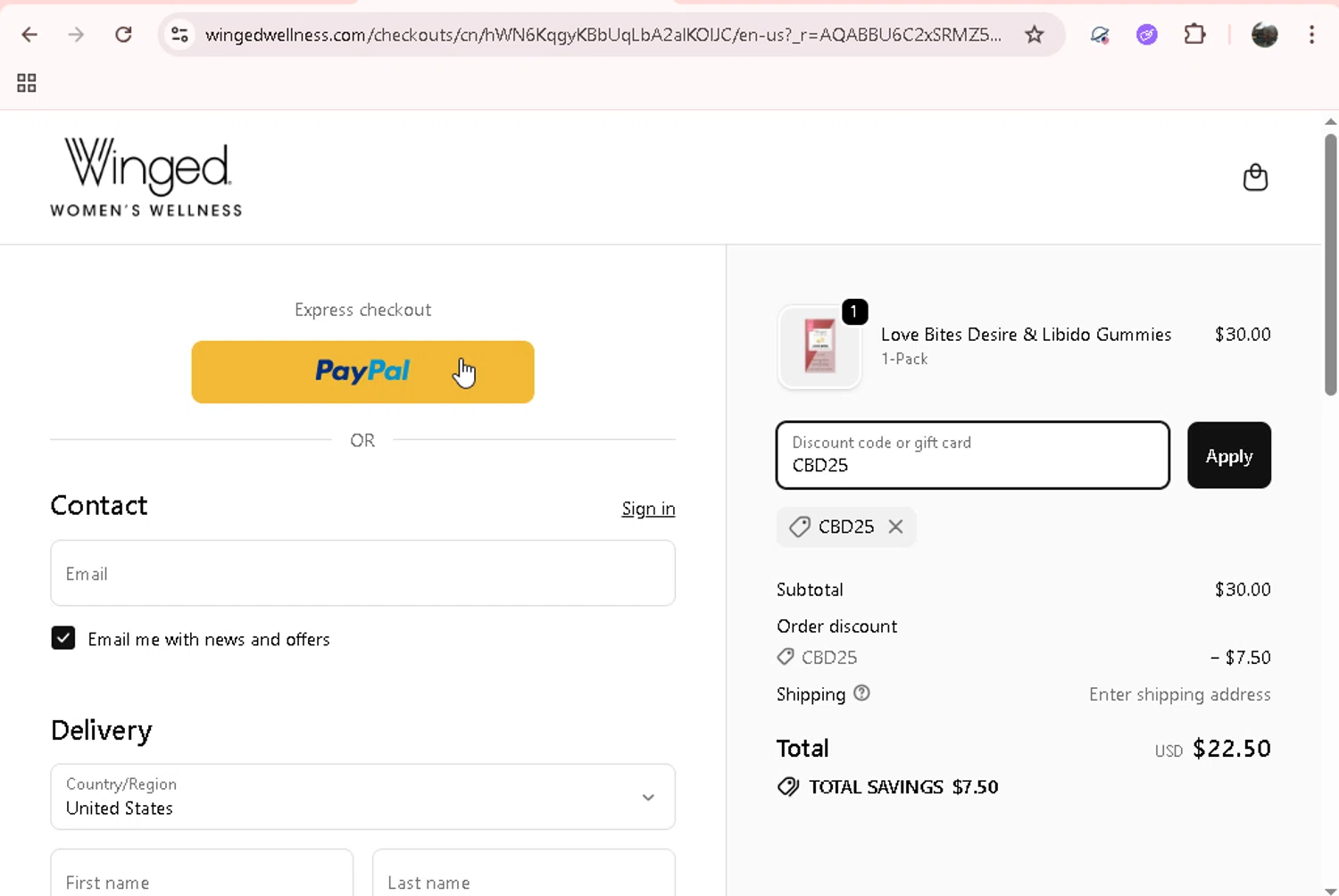Click the Last name field
This screenshot has width=1339, height=896.
(523, 873)
